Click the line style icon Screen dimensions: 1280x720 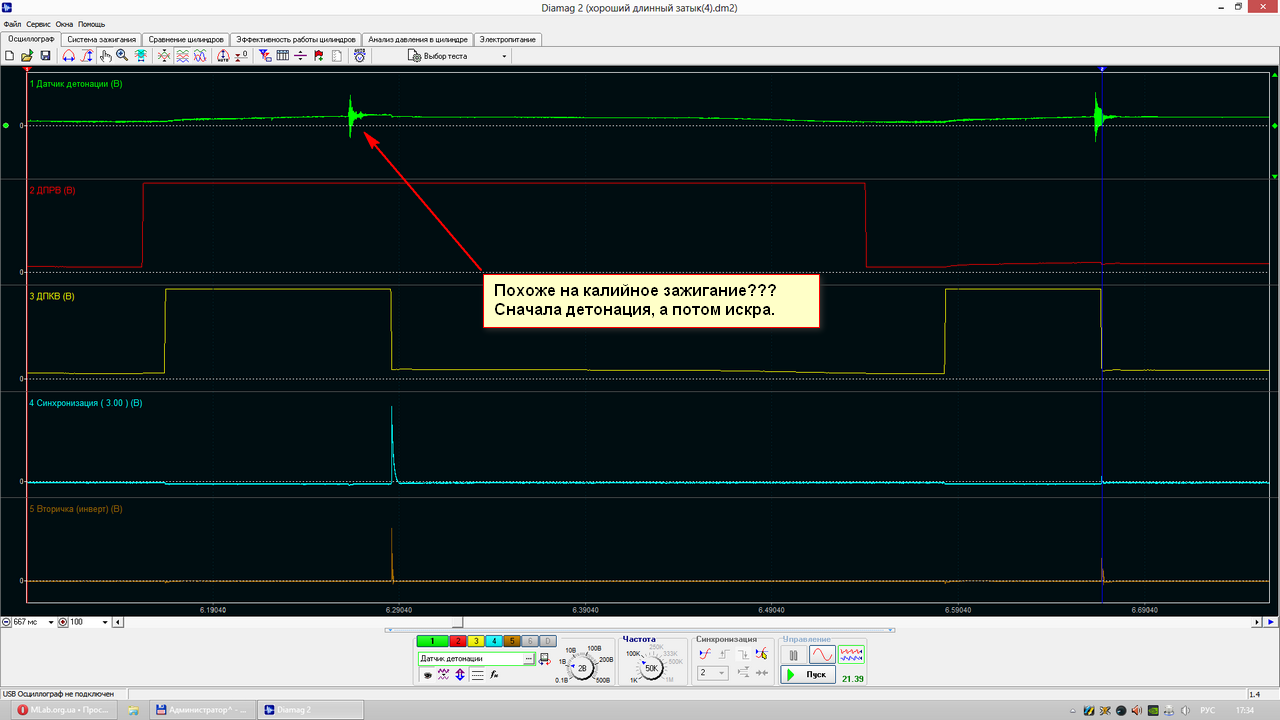tap(478, 675)
